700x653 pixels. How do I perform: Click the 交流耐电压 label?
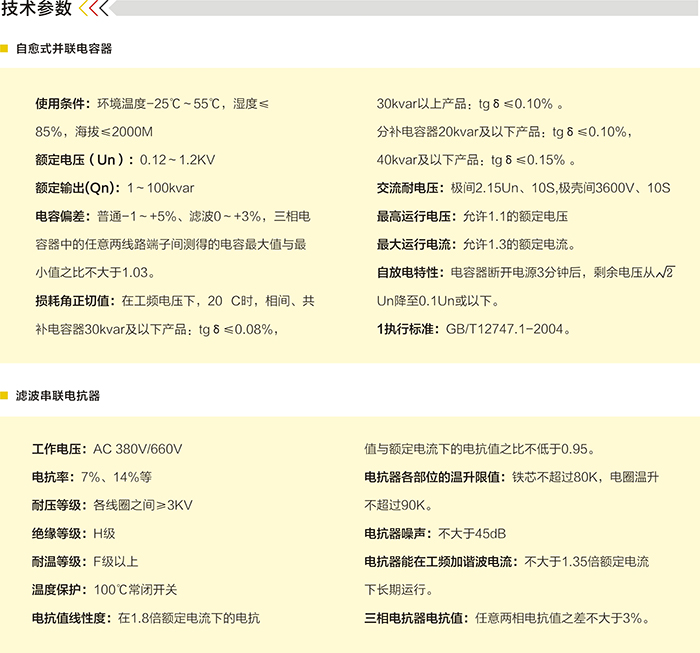pyautogui.click(x=409, y=188)
